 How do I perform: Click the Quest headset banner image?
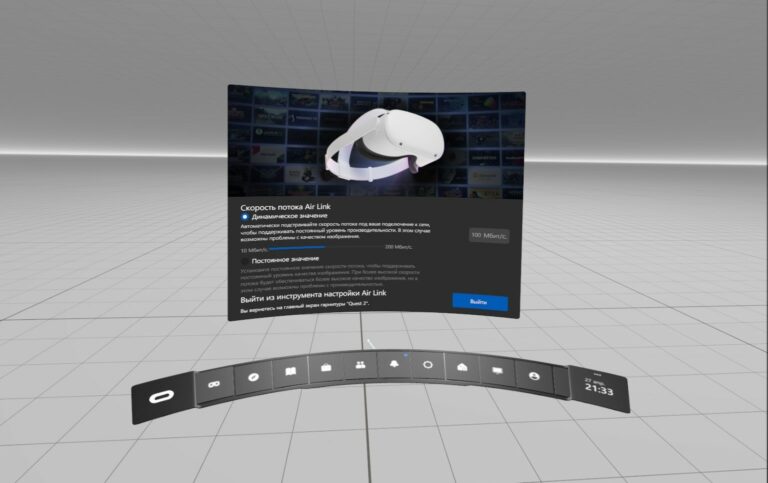[376, 143]
